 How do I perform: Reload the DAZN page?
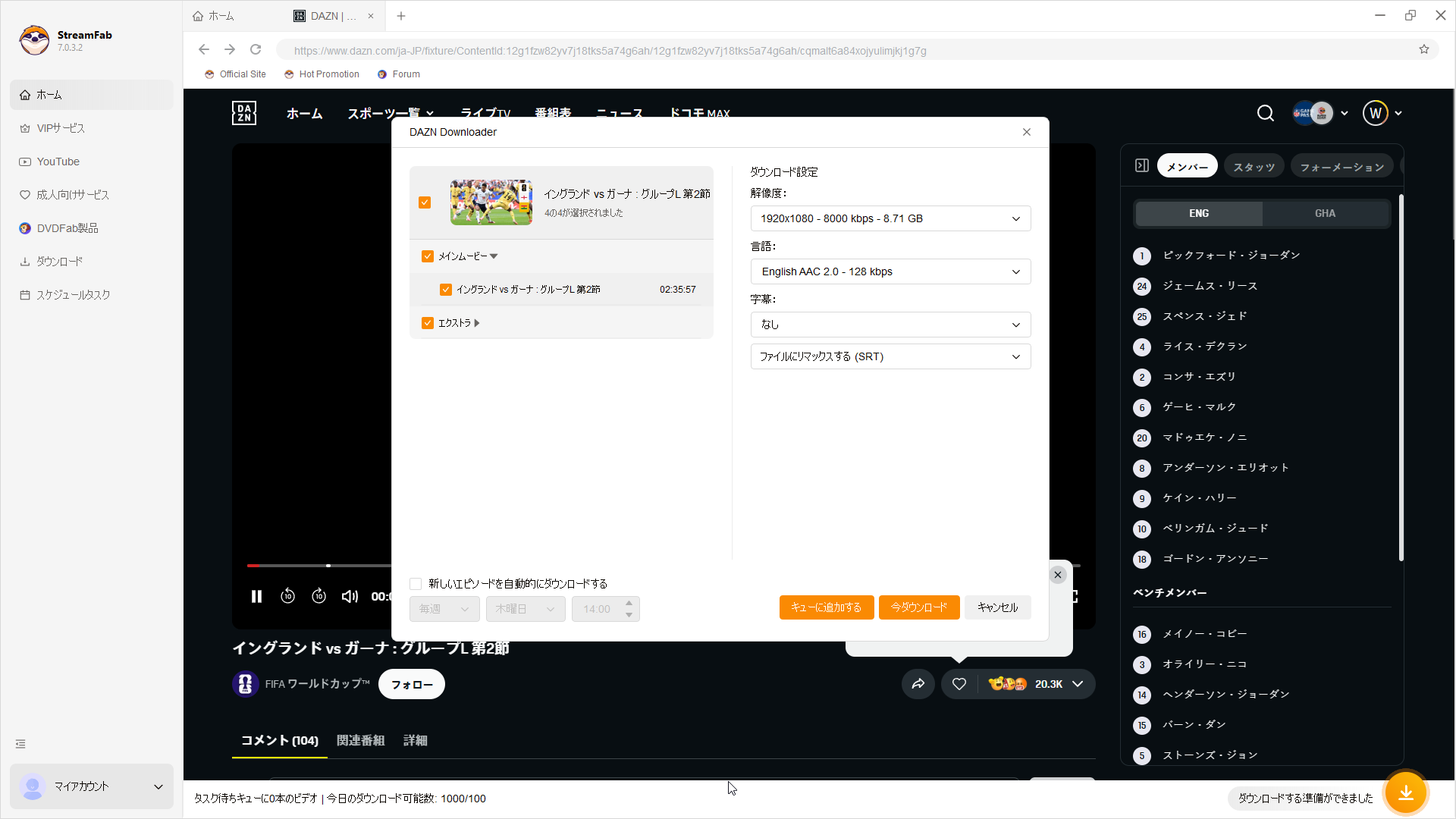[x=256, y=50]
